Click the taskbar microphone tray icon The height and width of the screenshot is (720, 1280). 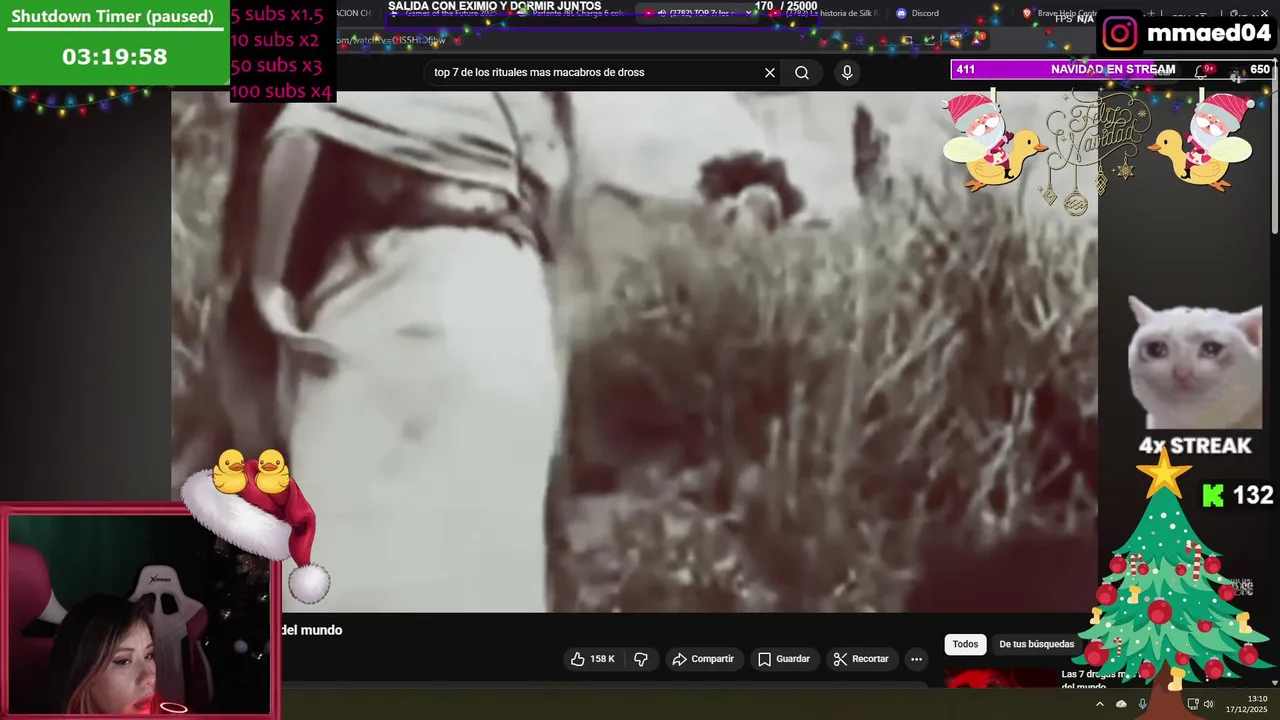1143,704
